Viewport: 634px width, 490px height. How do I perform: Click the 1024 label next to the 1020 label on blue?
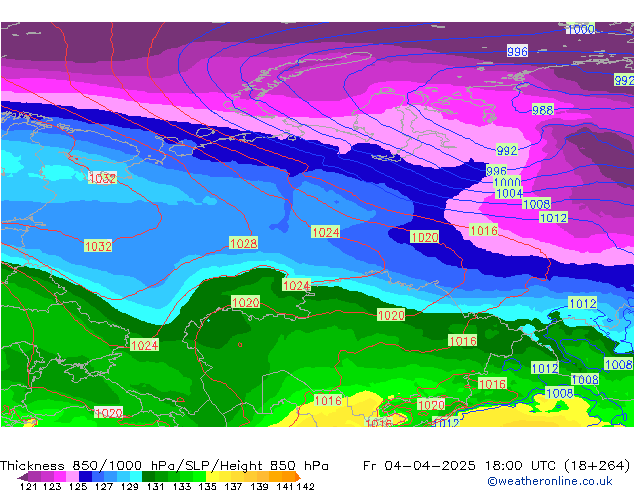(326, 232)
